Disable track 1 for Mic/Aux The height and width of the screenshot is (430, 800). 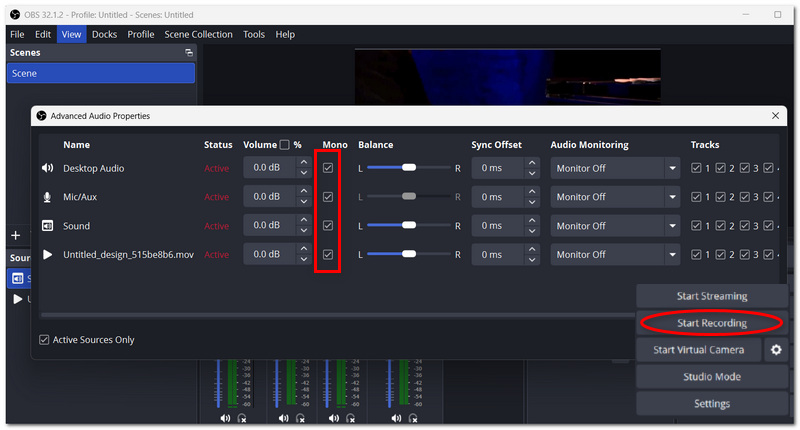coord(696,197)
